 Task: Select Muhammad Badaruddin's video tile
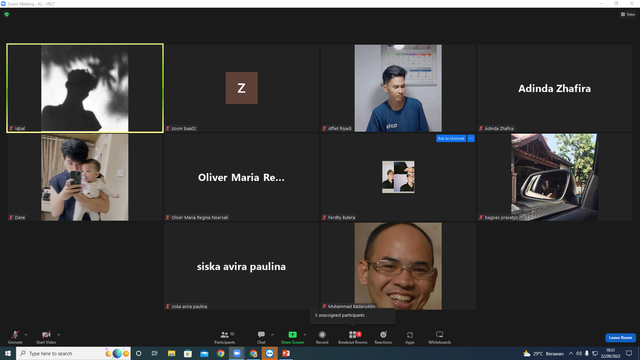coord(398,266)
